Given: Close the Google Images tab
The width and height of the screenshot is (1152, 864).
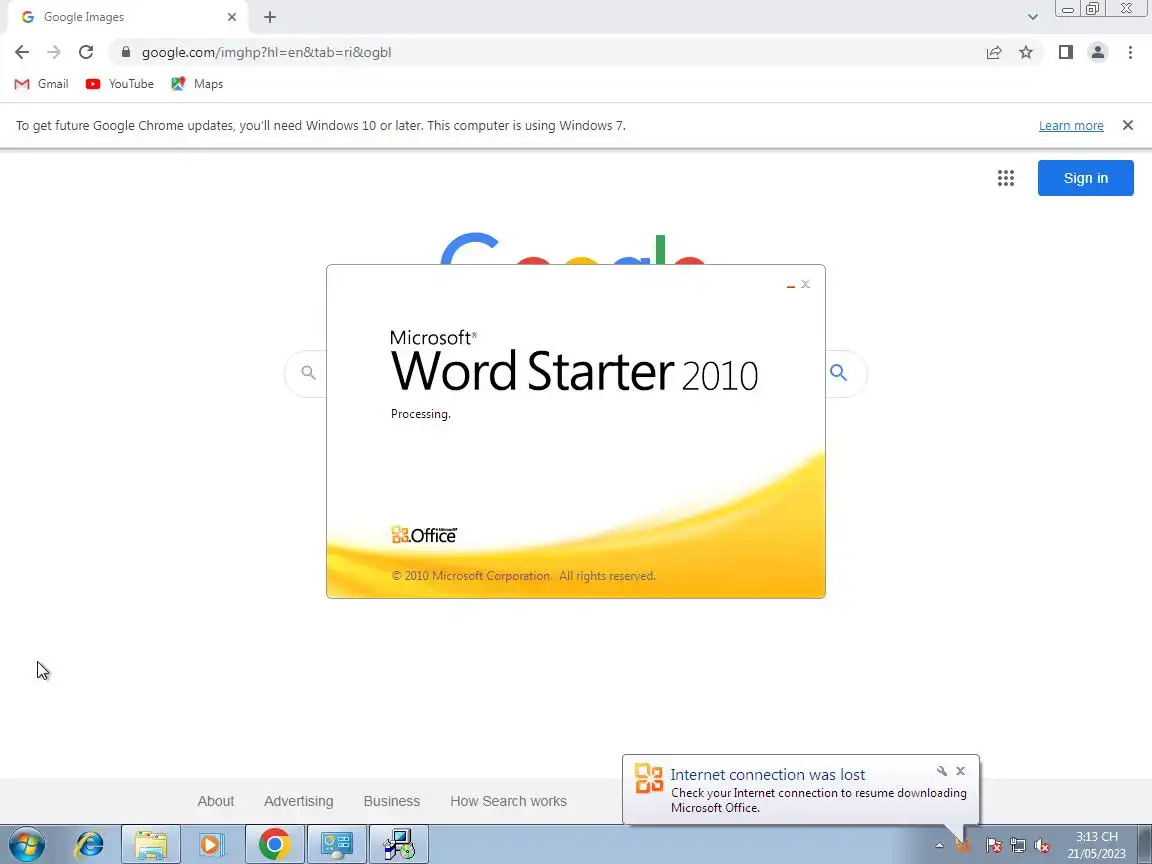Looking at the screenshot, I should [x=232, y=17].
